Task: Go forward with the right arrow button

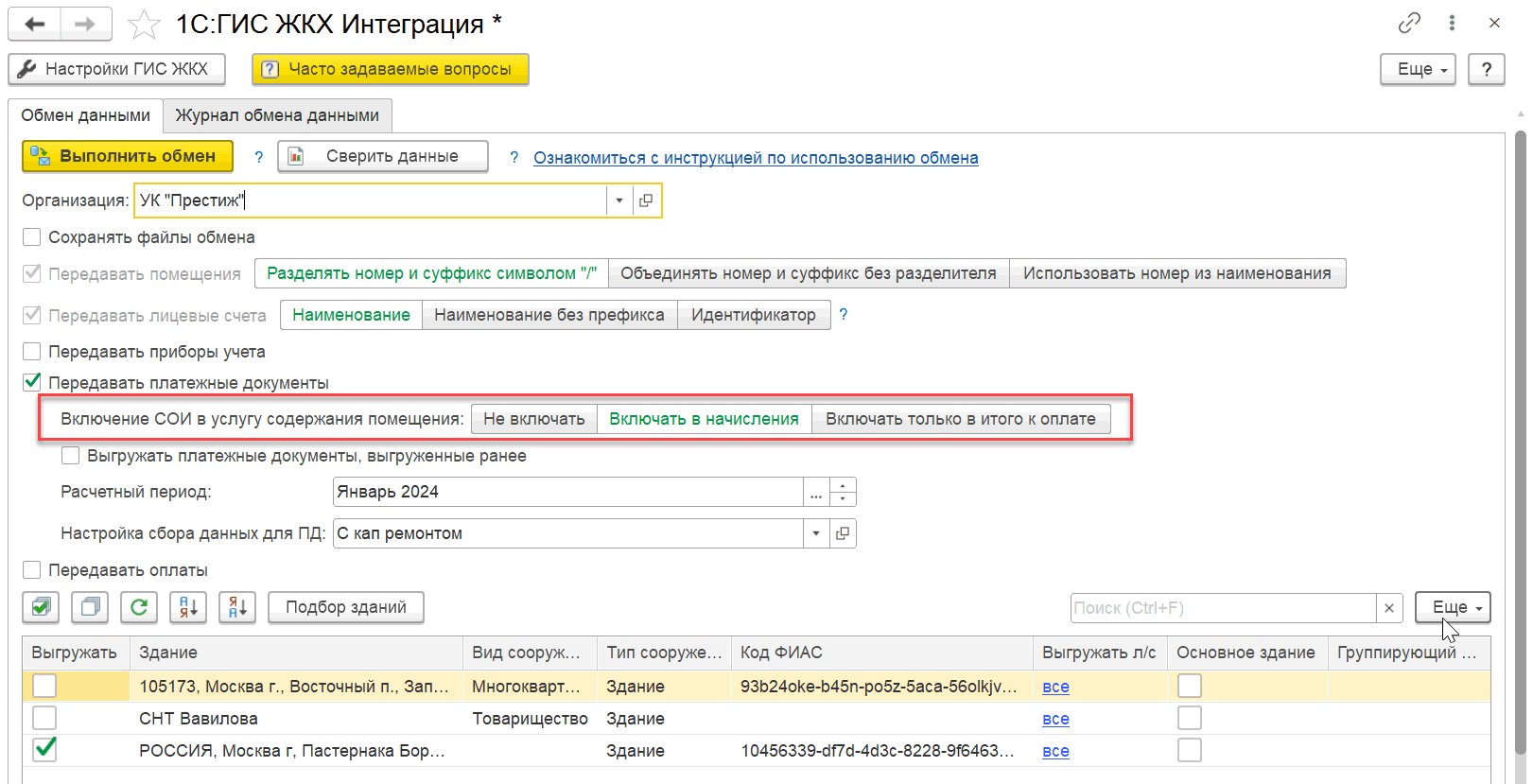Action: 86,24
